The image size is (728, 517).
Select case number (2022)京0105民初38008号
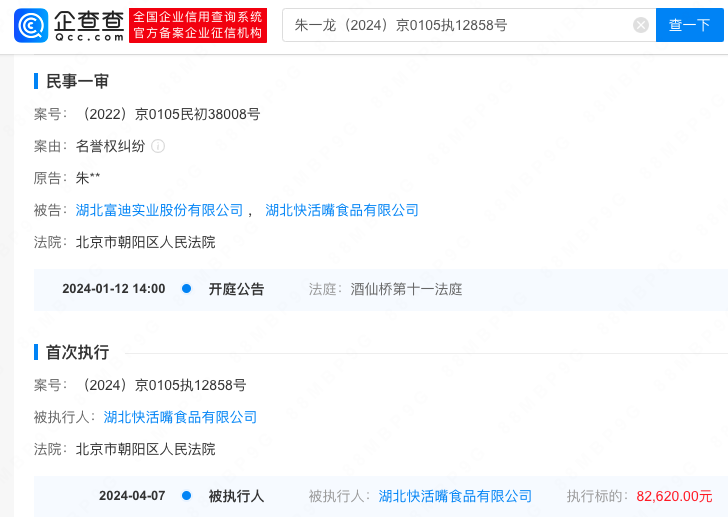point(170,114)
